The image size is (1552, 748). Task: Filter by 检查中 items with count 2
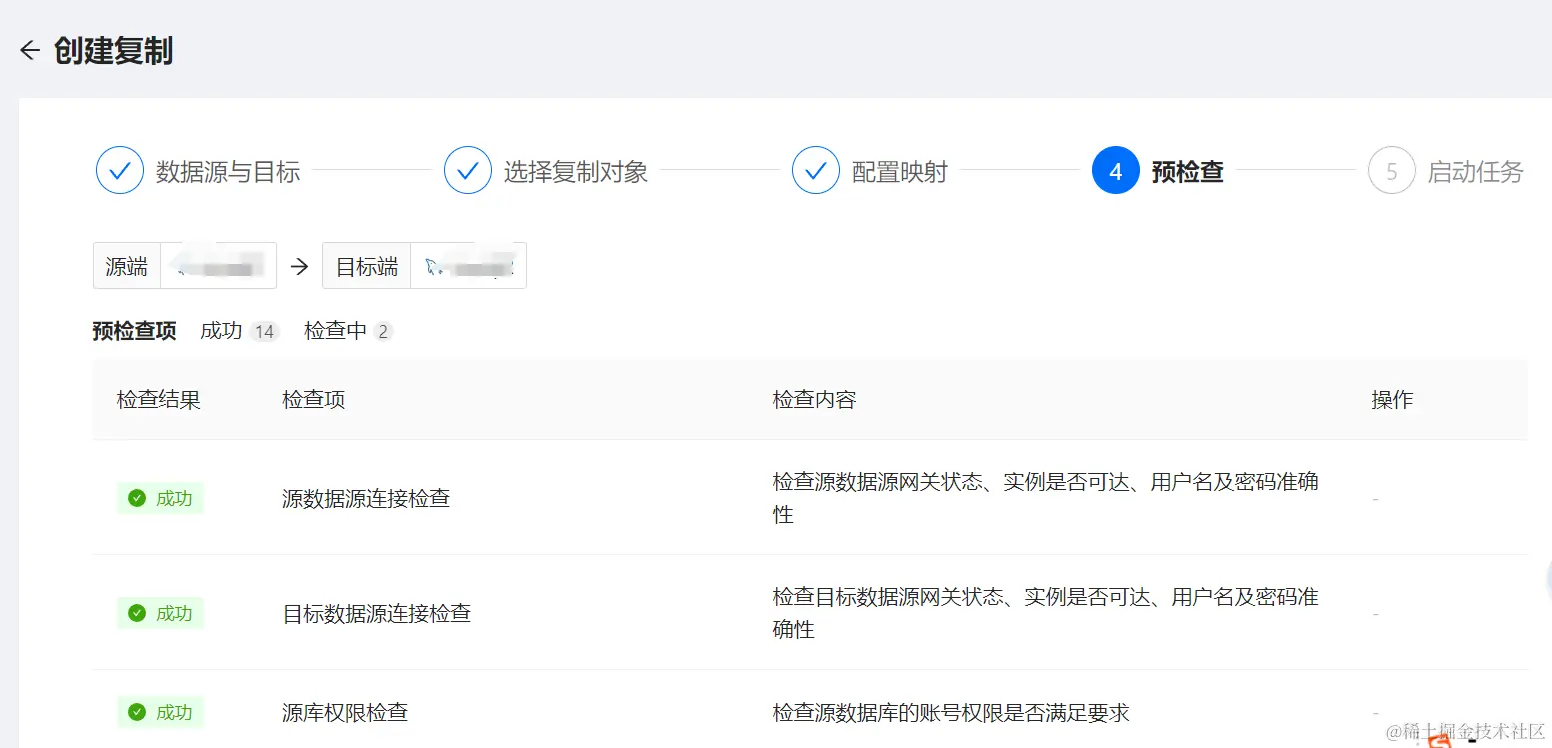348,331
